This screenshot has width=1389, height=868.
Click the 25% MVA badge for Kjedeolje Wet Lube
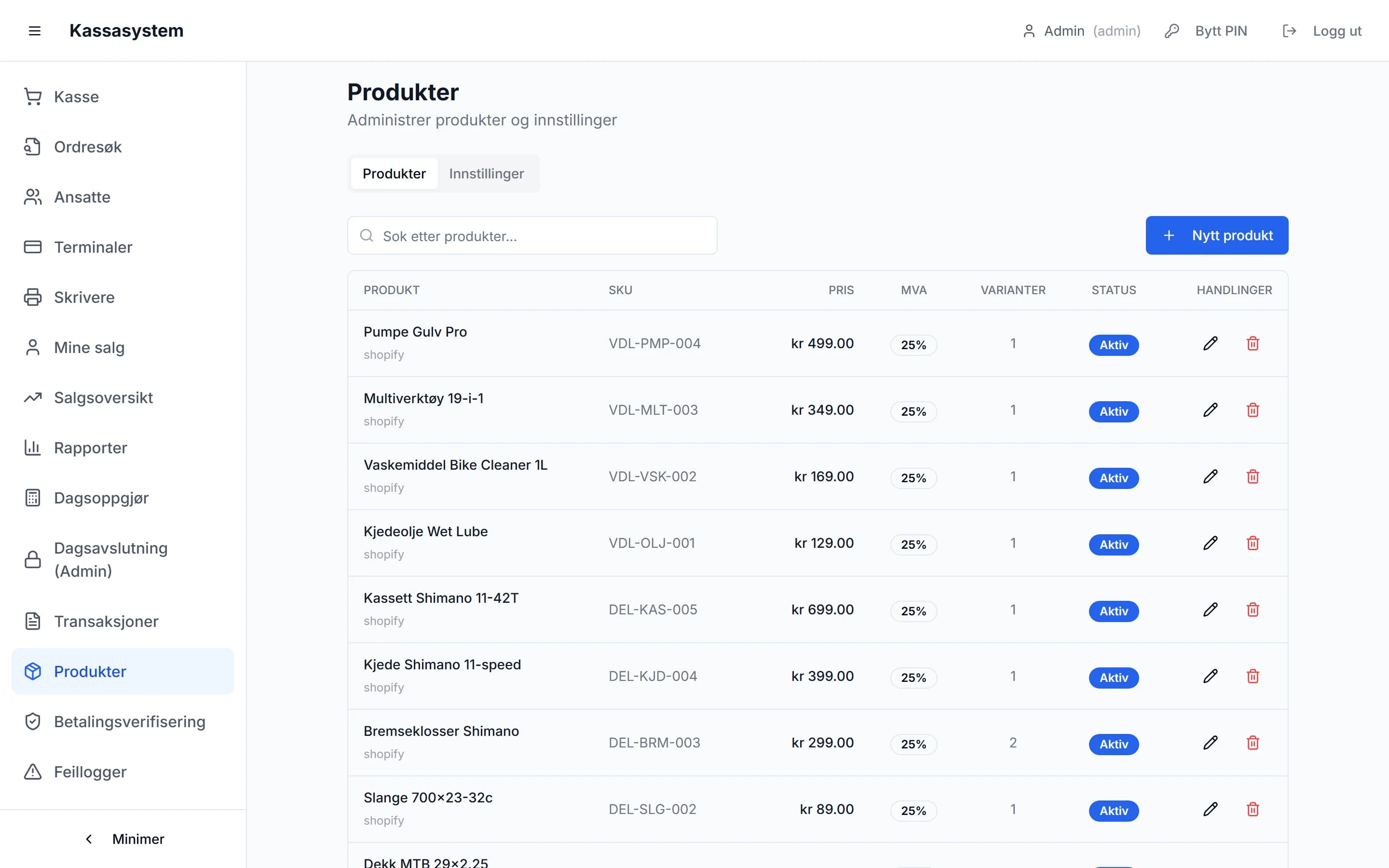click(x=913, y=545)
